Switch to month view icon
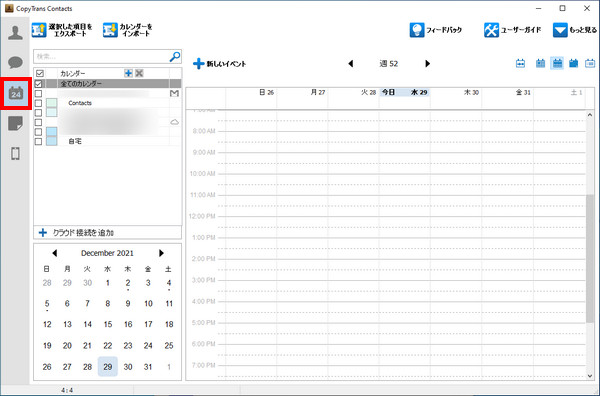Screen dimensions: 600x396 [573, 63]
